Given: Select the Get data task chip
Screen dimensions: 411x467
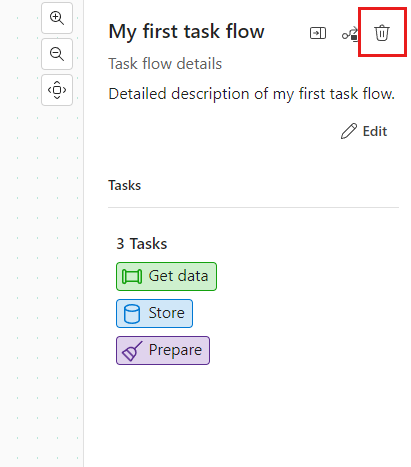Looking at the screenshot, I should pyautogui.click(x=166, y=276).
